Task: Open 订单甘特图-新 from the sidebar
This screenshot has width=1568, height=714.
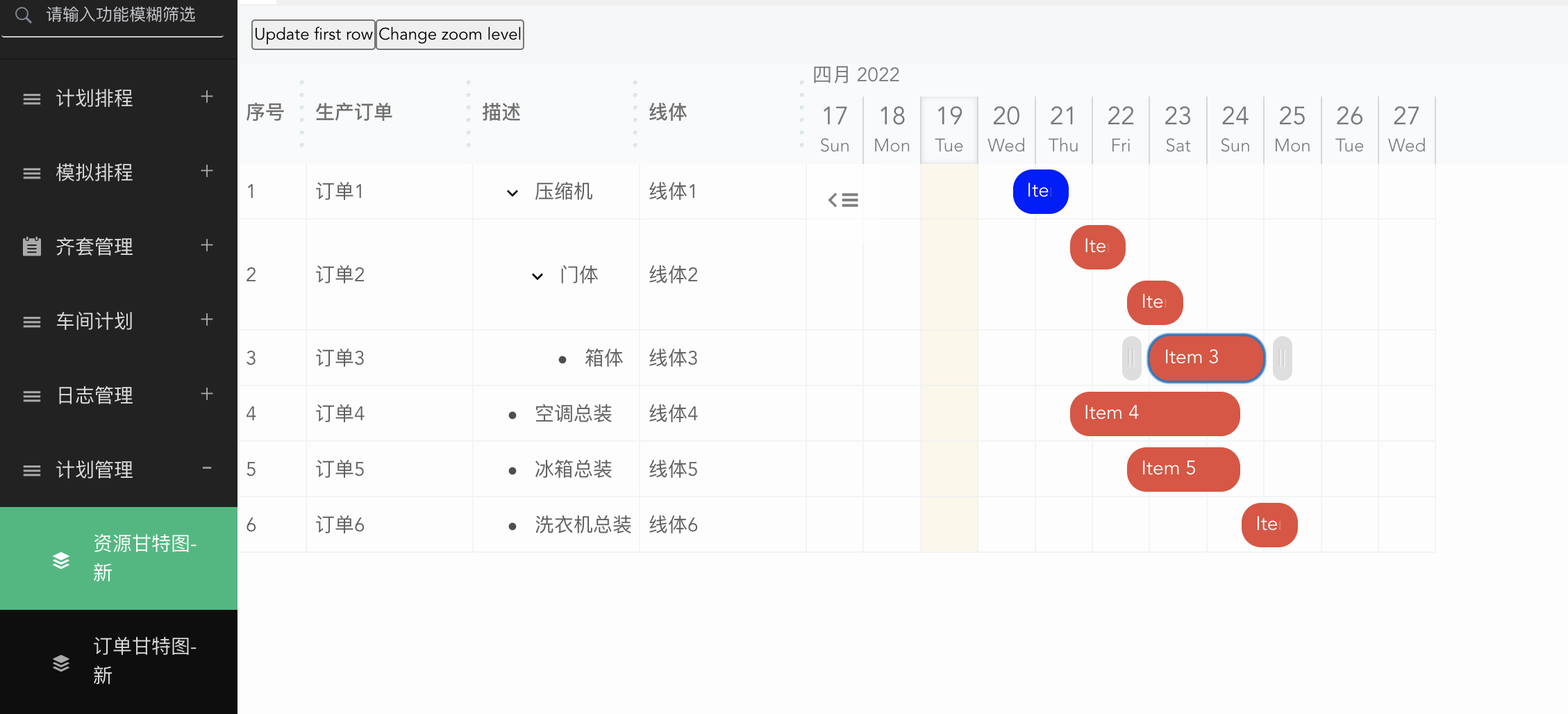Action: point(144,661)
